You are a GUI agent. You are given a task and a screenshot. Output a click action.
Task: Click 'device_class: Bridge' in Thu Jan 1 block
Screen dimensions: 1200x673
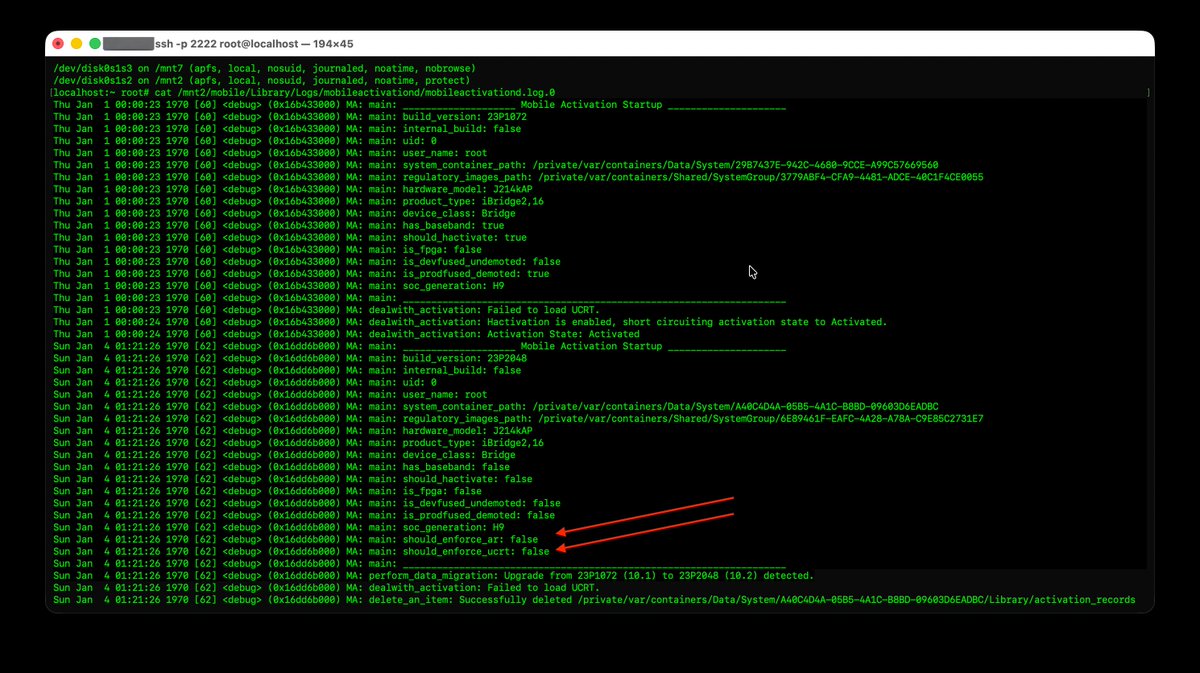[459, 213]
